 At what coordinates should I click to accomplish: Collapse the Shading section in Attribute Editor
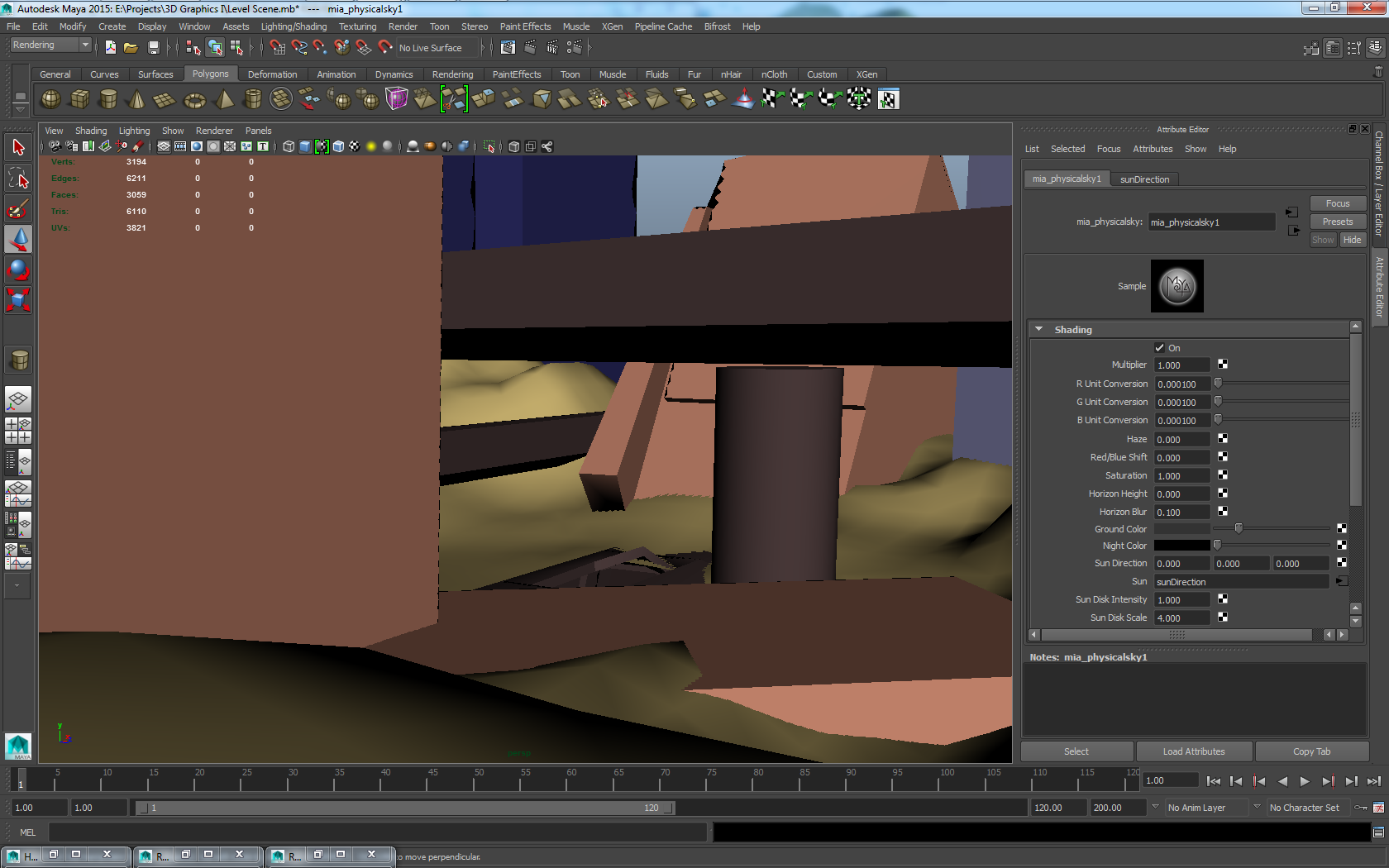pos(1039,329)
